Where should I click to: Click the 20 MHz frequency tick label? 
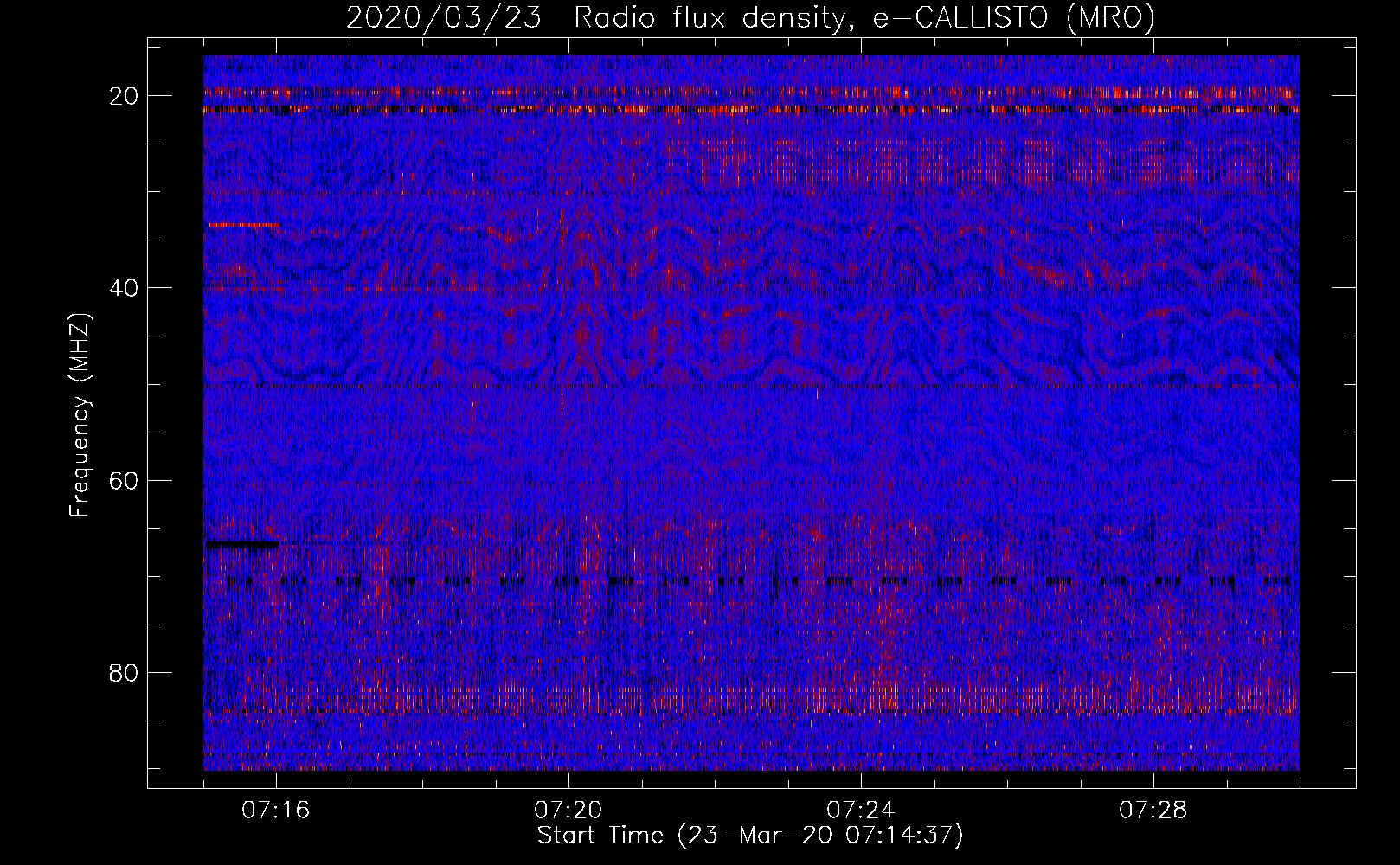coord(125,96)
